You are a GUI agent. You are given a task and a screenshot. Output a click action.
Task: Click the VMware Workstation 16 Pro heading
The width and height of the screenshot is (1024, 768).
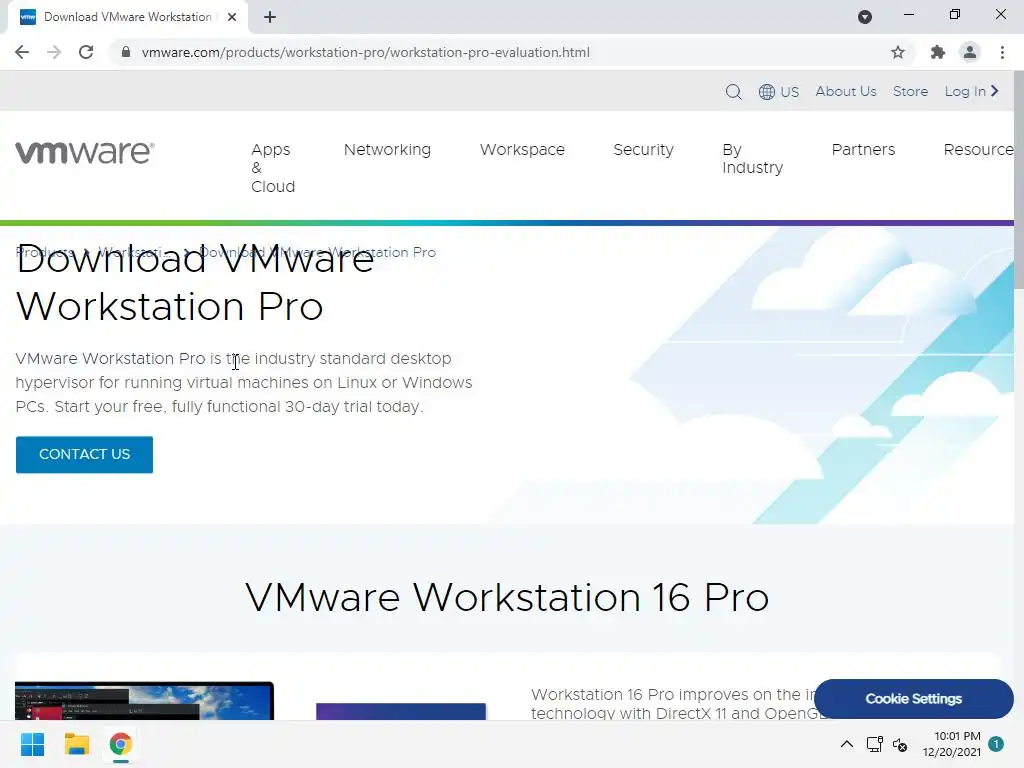(507, 598)
